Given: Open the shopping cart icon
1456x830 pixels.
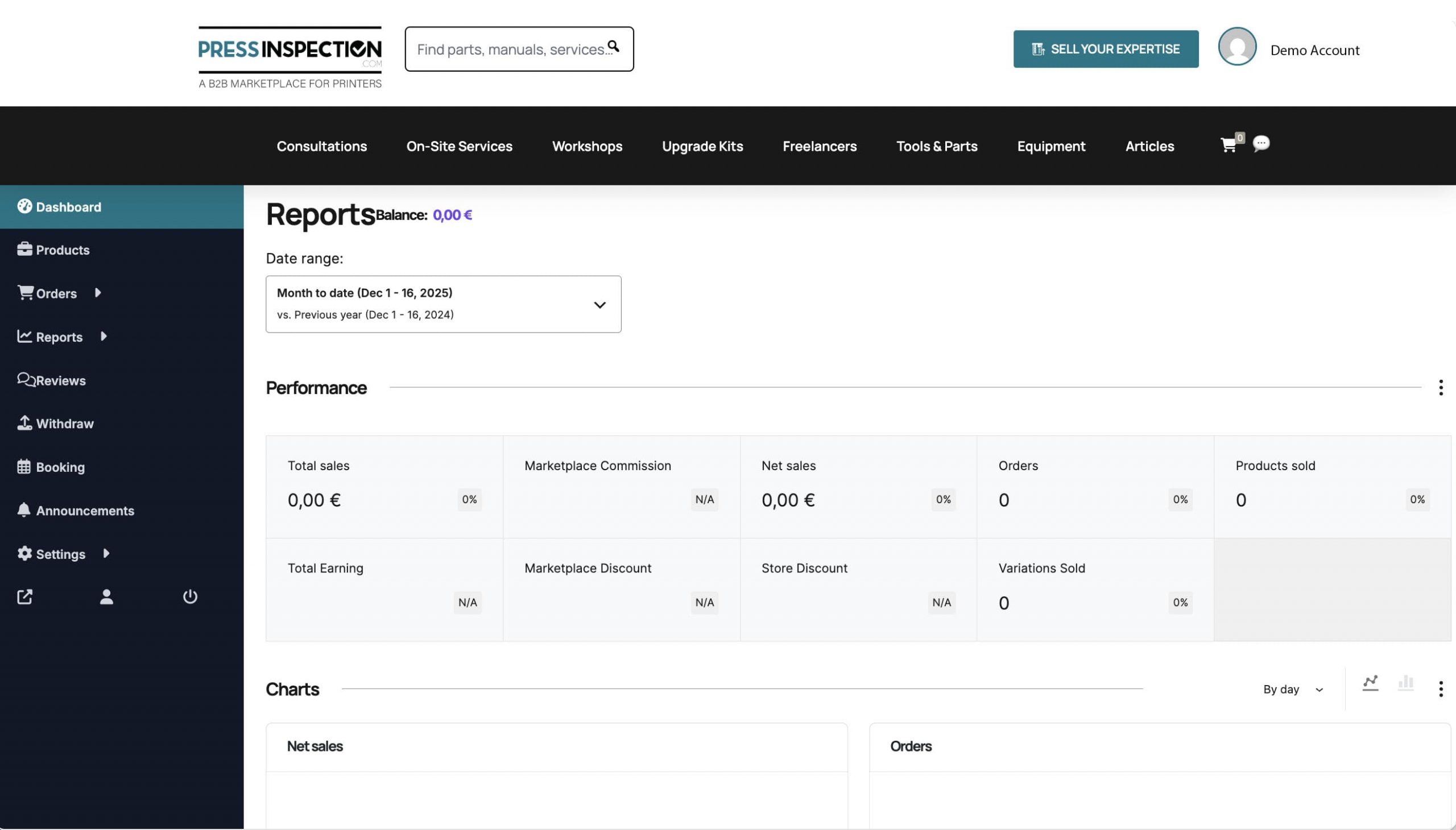Looking at the screenshot, I should 1228,146.
